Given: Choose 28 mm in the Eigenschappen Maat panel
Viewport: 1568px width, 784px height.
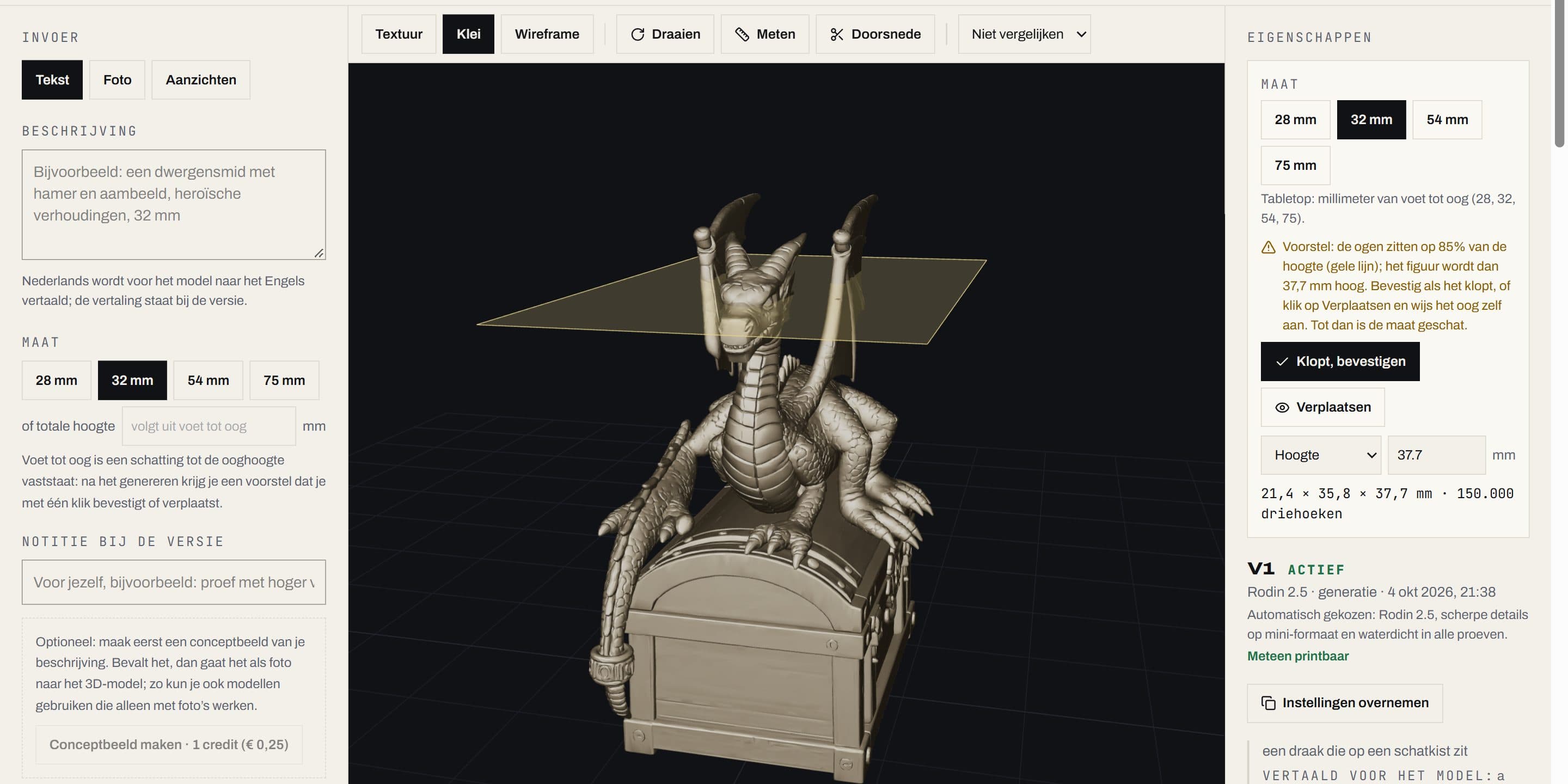Looking at the screenshot, I should point(1295,120).
